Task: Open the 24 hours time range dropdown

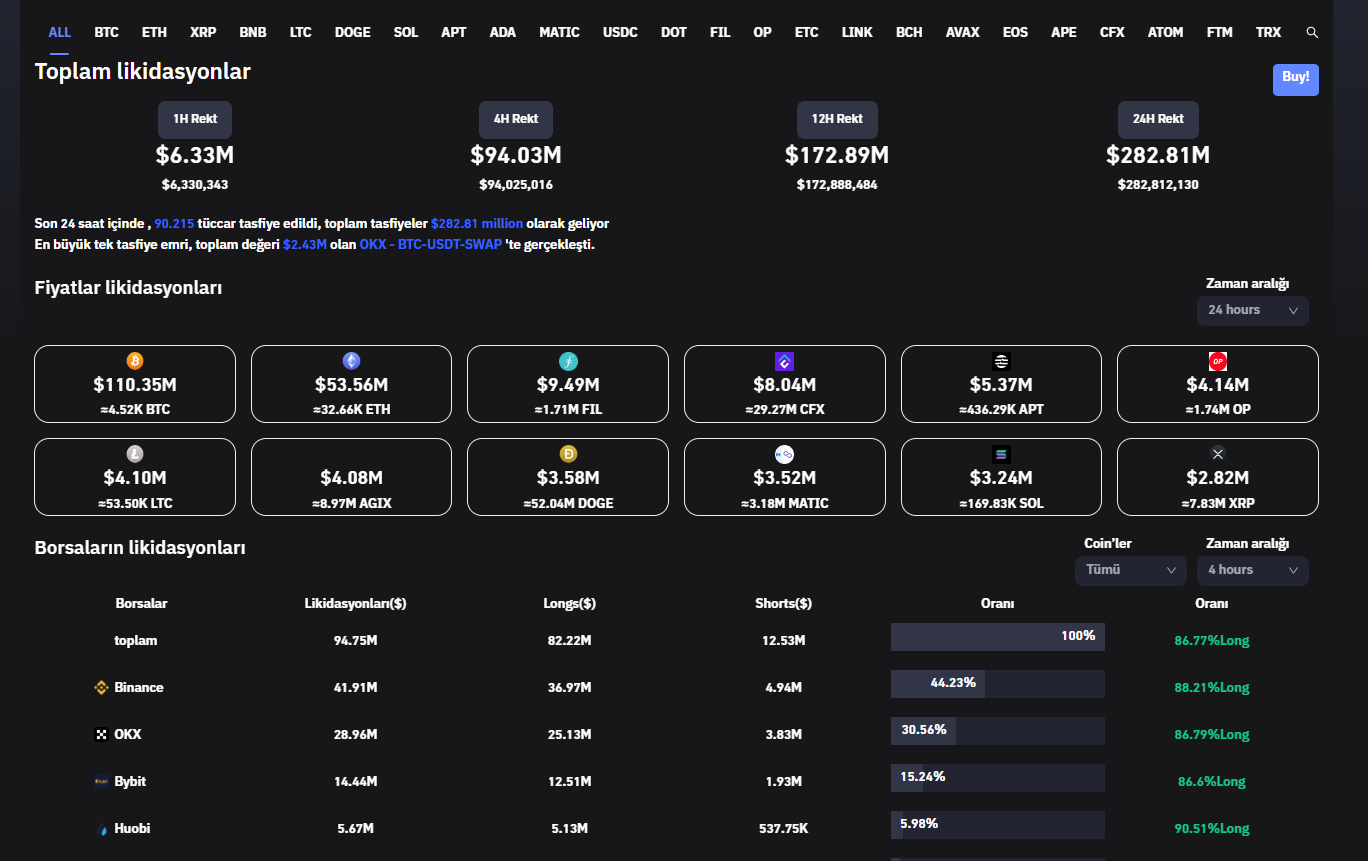Action: 1252,310
